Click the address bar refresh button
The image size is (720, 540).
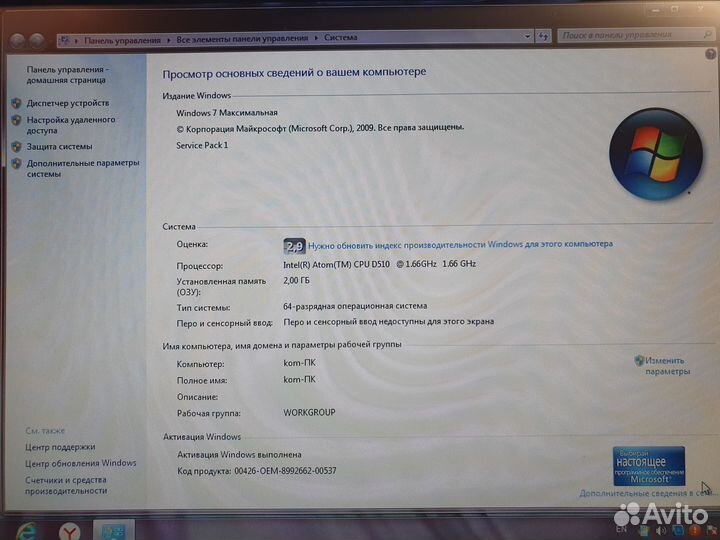[x=543, y=36]
